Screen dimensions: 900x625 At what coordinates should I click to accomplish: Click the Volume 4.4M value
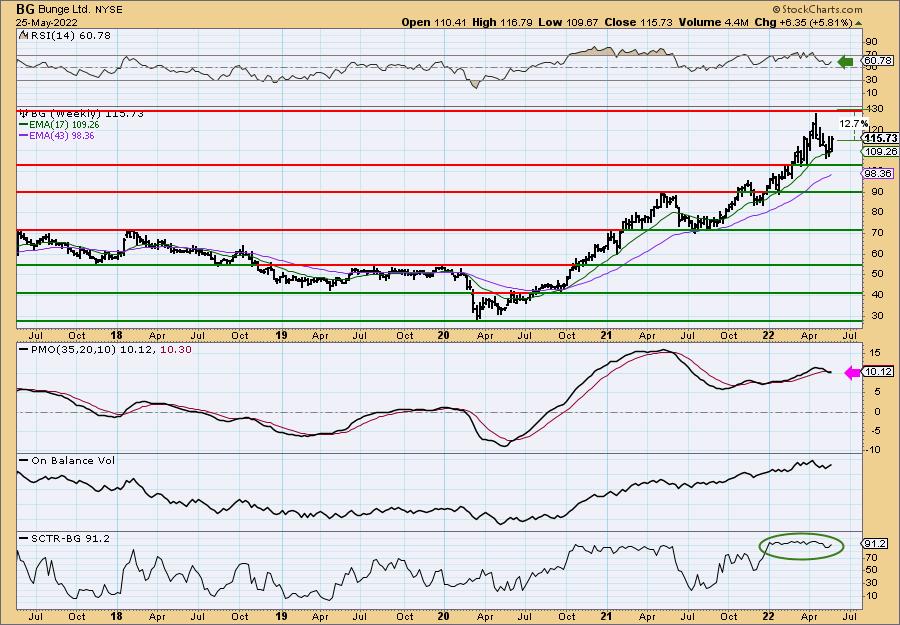tap(713, 22)
